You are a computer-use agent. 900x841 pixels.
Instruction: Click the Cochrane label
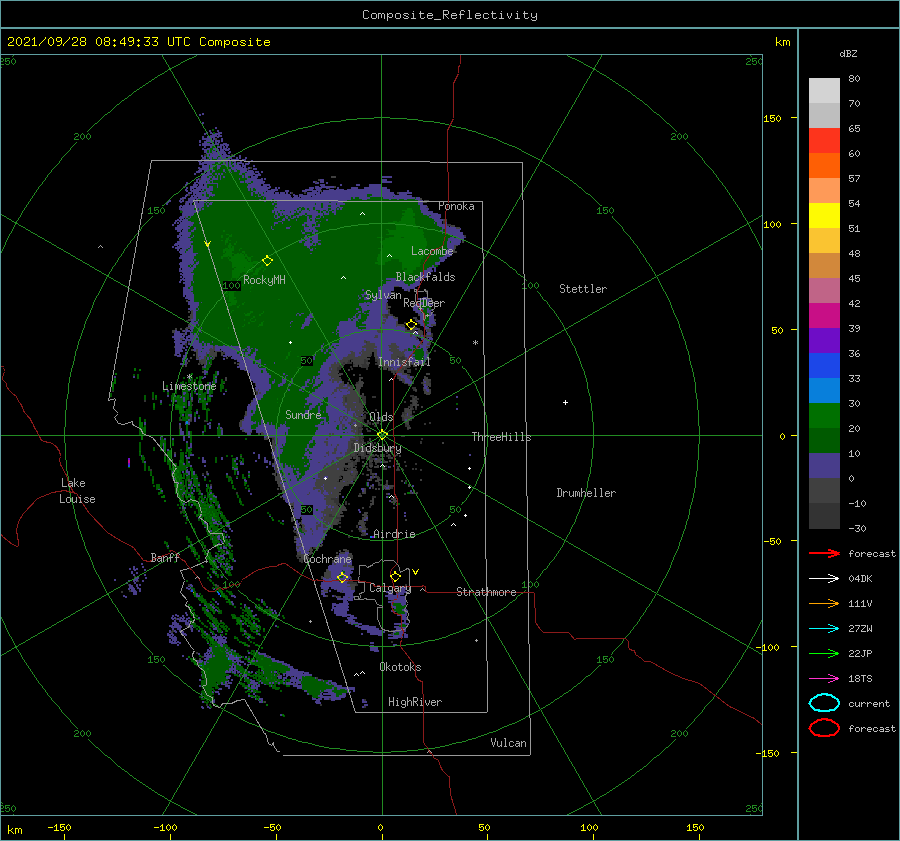pyautogui.click(x=327, y=559)
